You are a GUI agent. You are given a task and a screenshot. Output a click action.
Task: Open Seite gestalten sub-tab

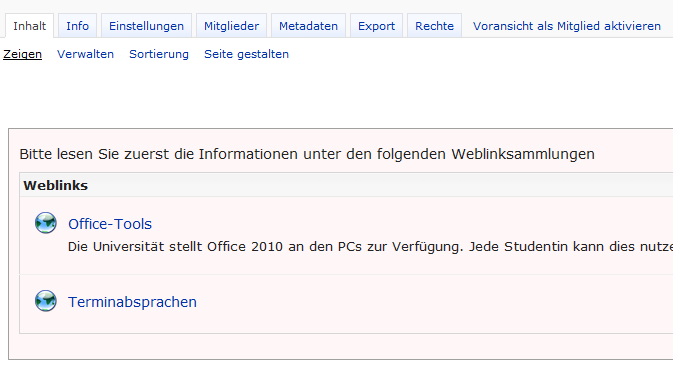[246, 54]
